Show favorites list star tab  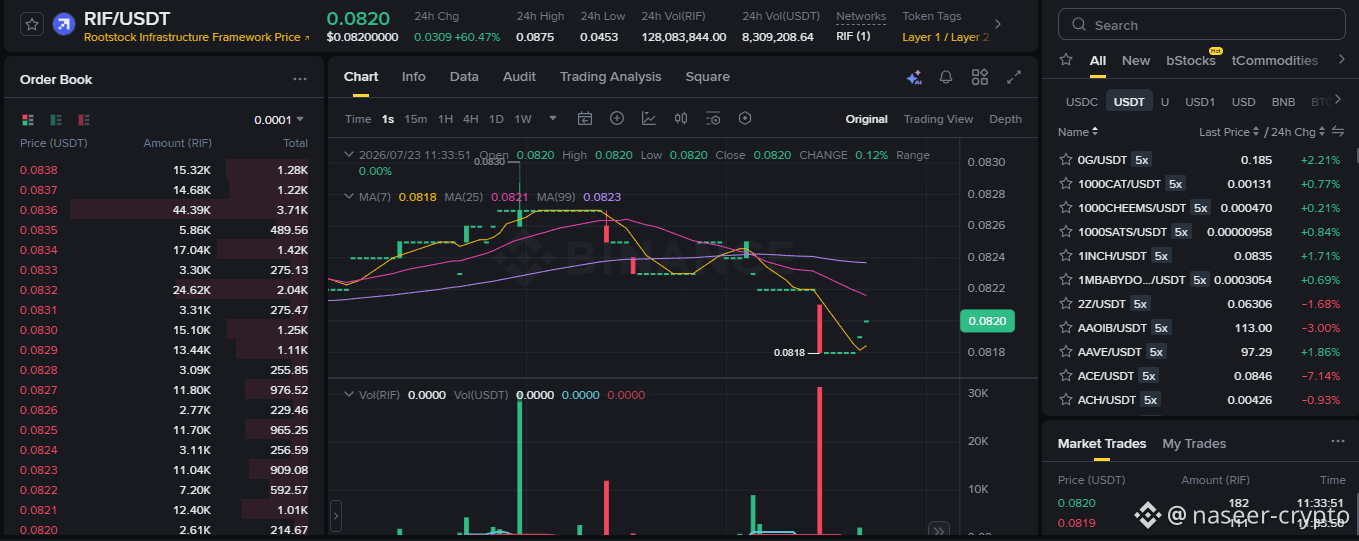(x=1066, y=60)
